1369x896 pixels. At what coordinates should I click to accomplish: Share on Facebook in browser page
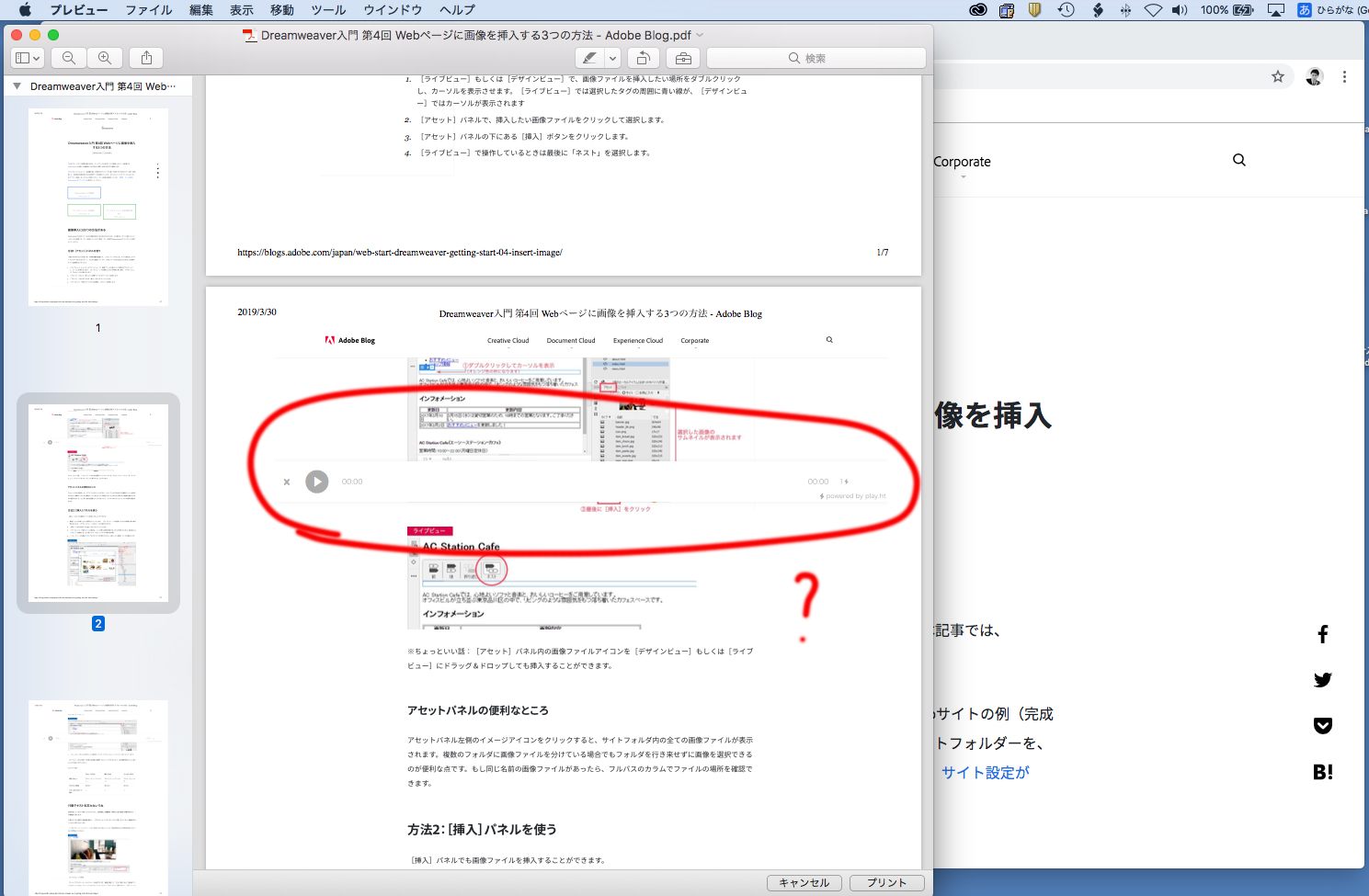1323,634
